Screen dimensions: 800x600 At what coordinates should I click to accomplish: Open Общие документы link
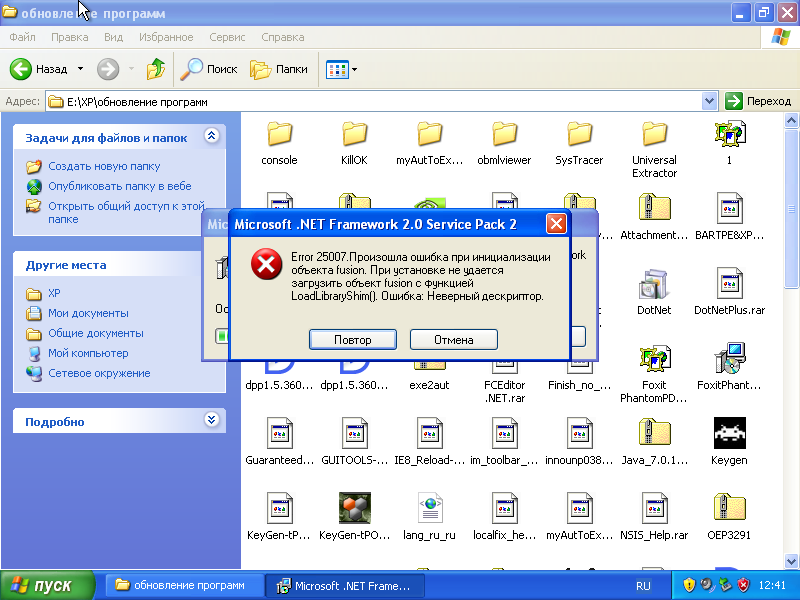click(x=96, y=333)
